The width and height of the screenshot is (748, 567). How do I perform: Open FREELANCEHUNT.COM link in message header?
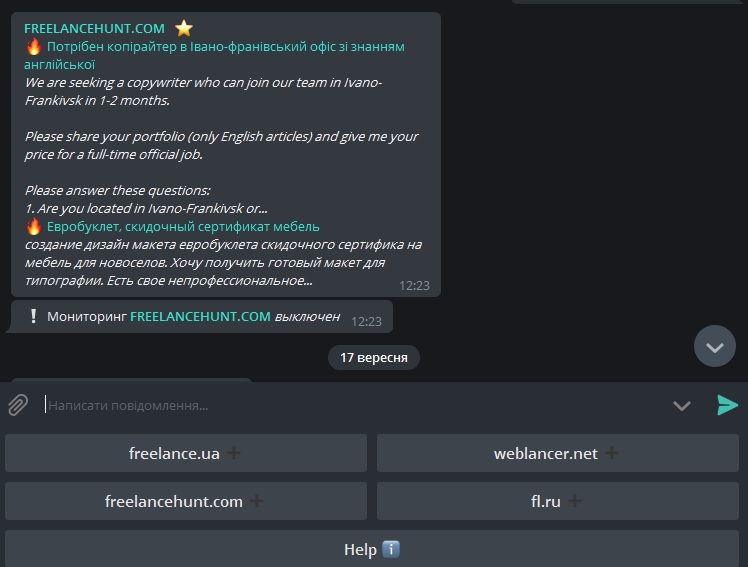(94, 28)
